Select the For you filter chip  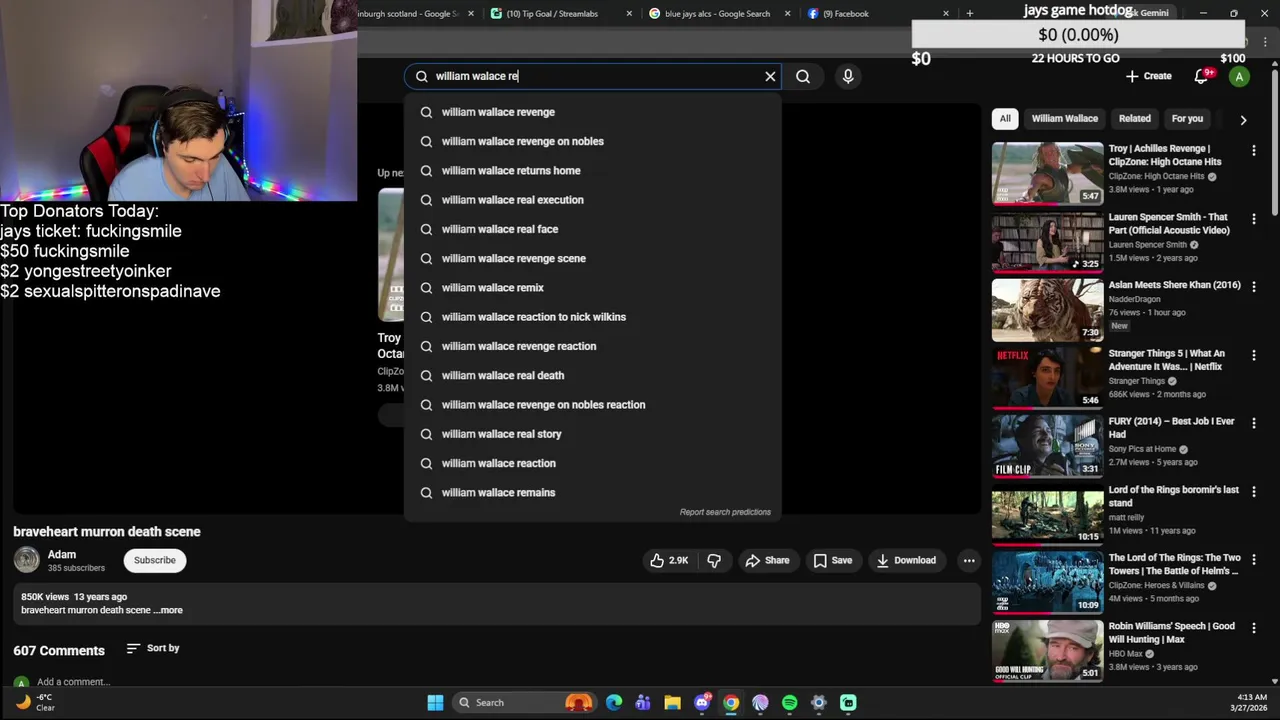point(1187,118)
